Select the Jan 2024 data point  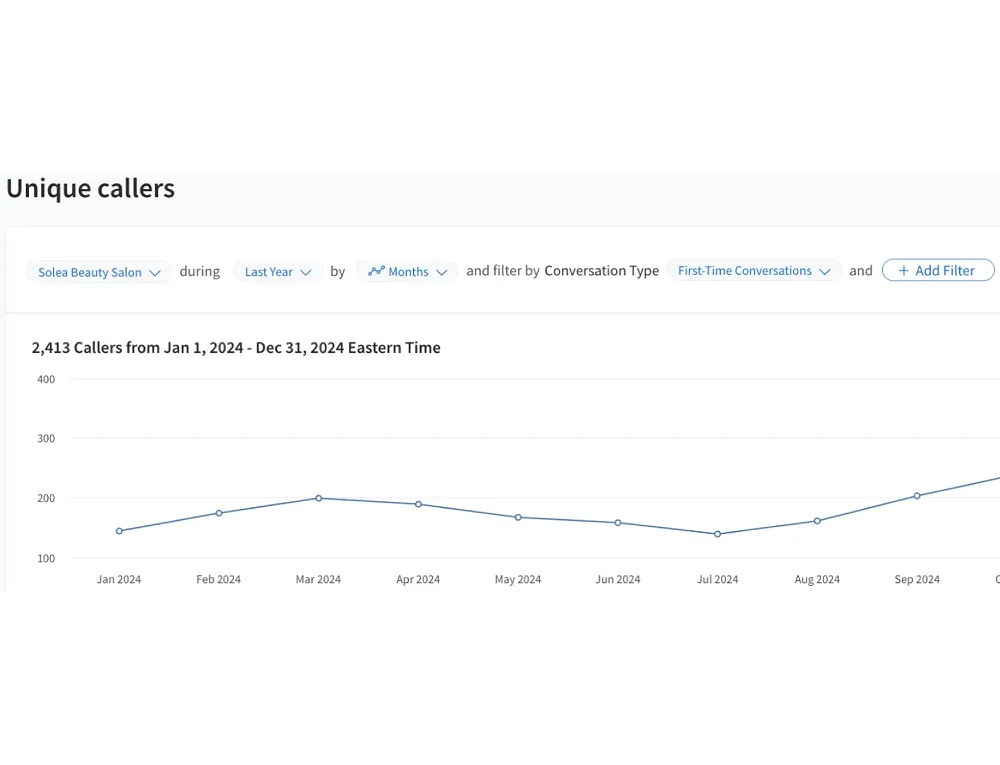(x=119, y=531)
